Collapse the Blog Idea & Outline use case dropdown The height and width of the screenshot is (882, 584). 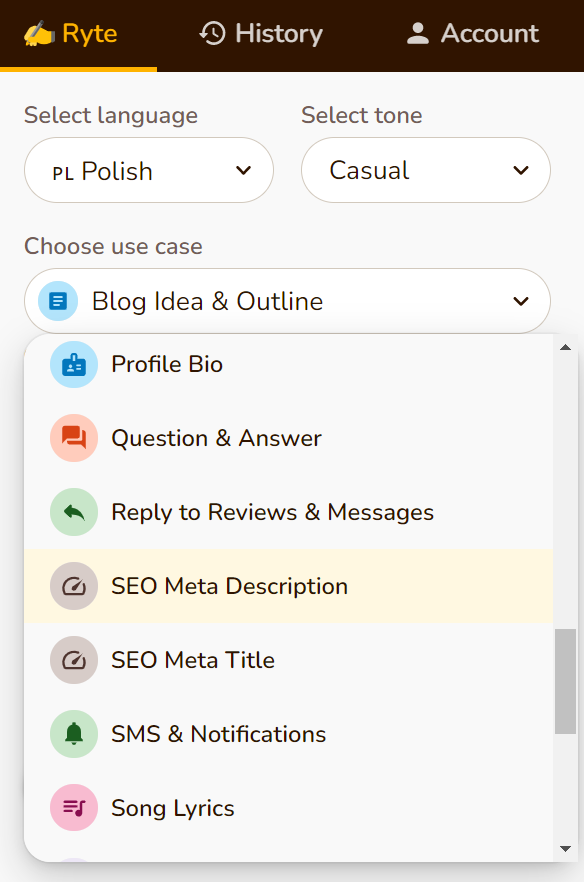coord(287,301)
